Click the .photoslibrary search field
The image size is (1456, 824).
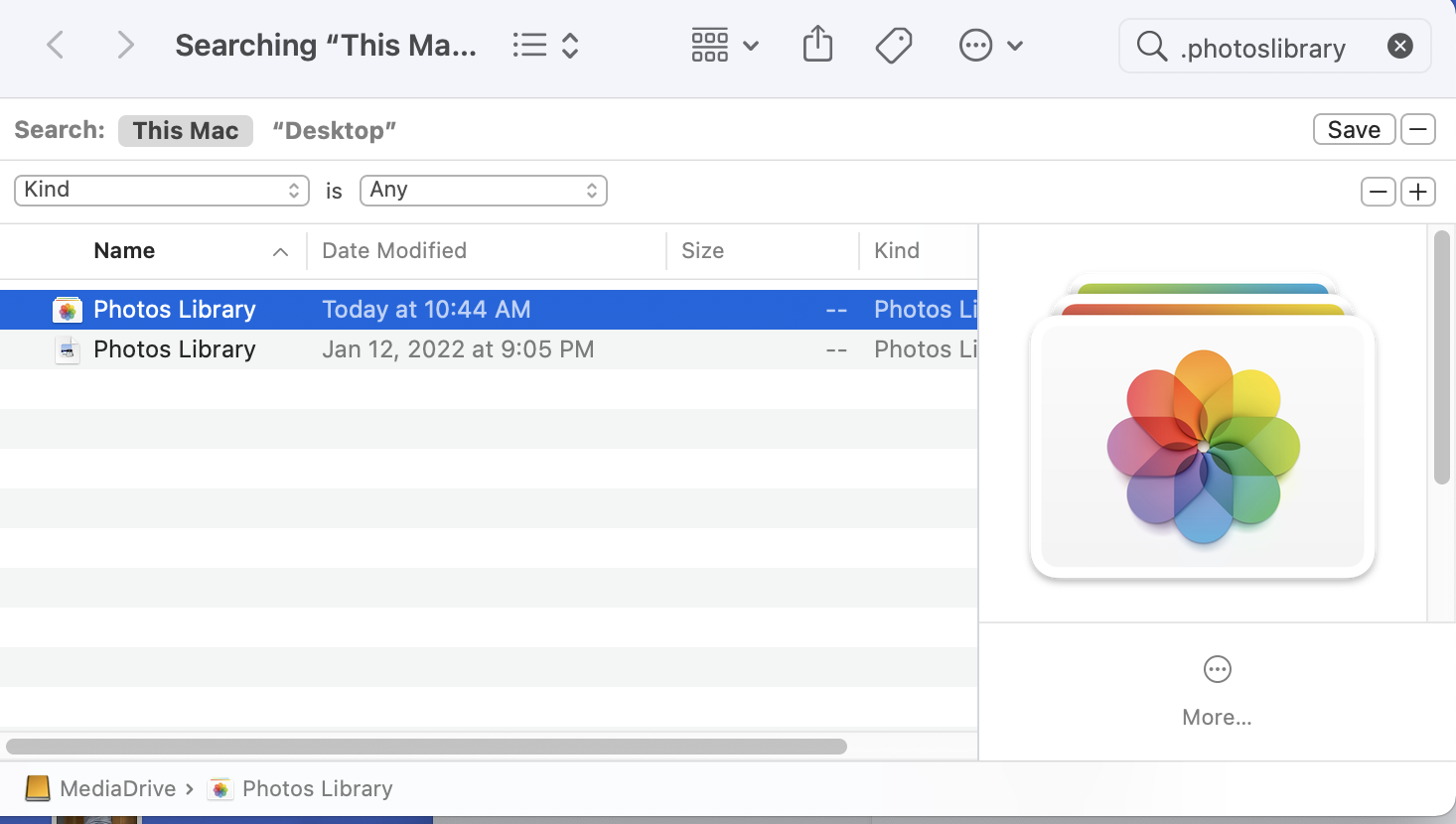coord(1275,46)
